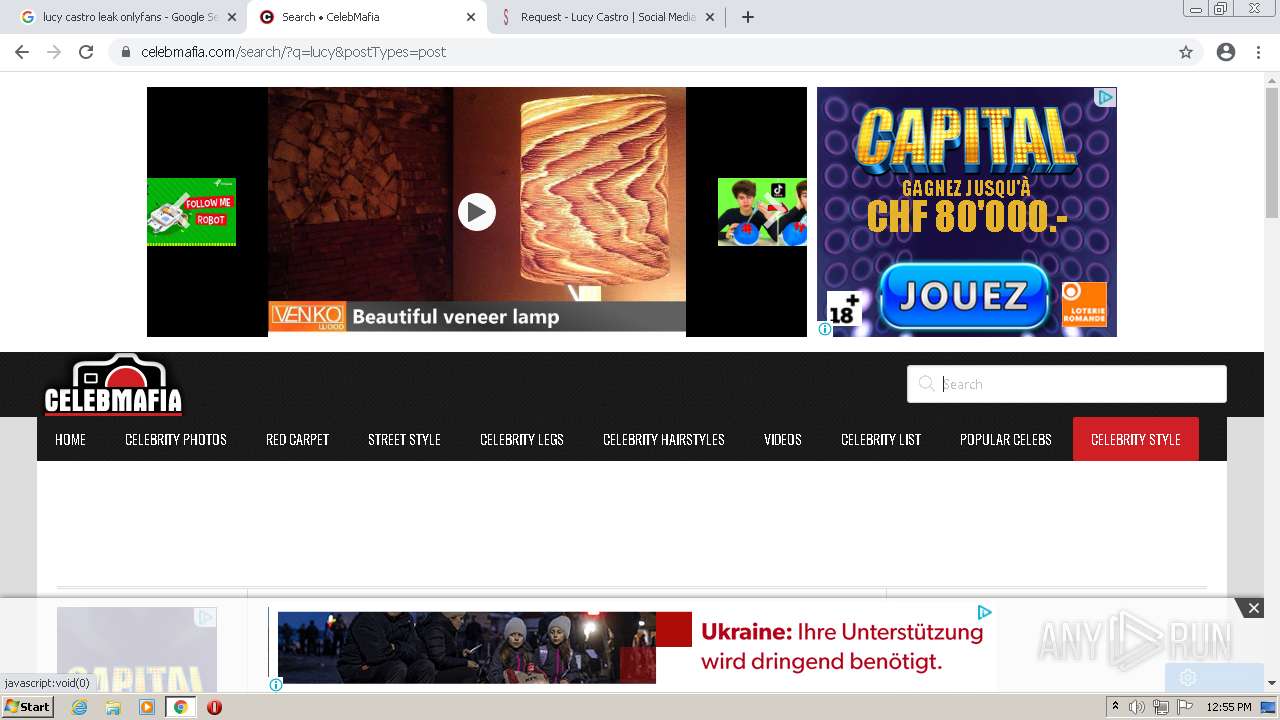Image resolution: width=1280 pixels, height=720 pixels.
Task: Open AdChoices icon on Capital ad
Action: coord(1105,97)
